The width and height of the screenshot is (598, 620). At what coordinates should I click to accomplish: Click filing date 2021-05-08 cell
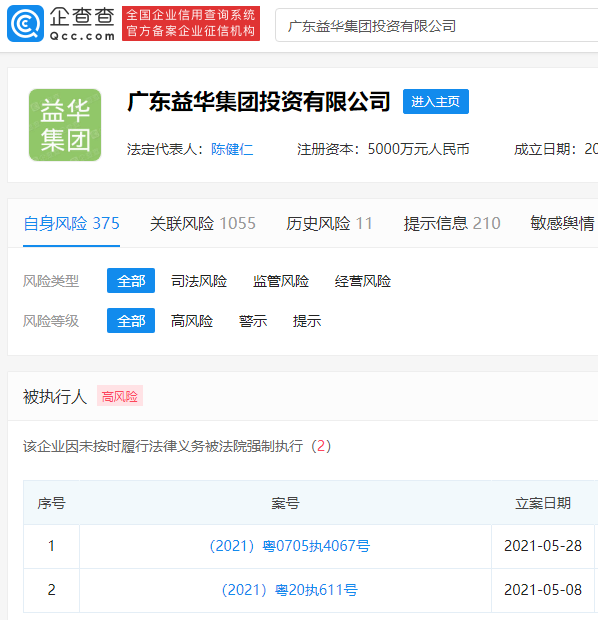pos(543,590)
